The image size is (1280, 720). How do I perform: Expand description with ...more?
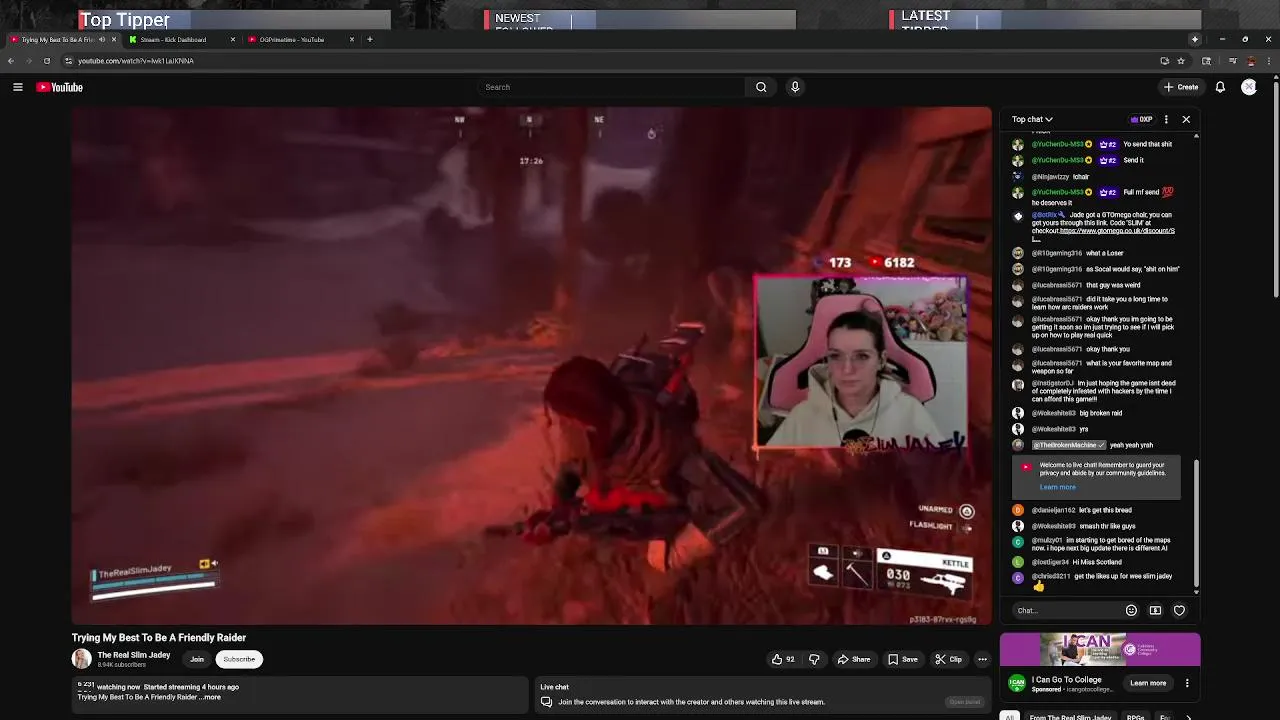click(x=210, y=697)
